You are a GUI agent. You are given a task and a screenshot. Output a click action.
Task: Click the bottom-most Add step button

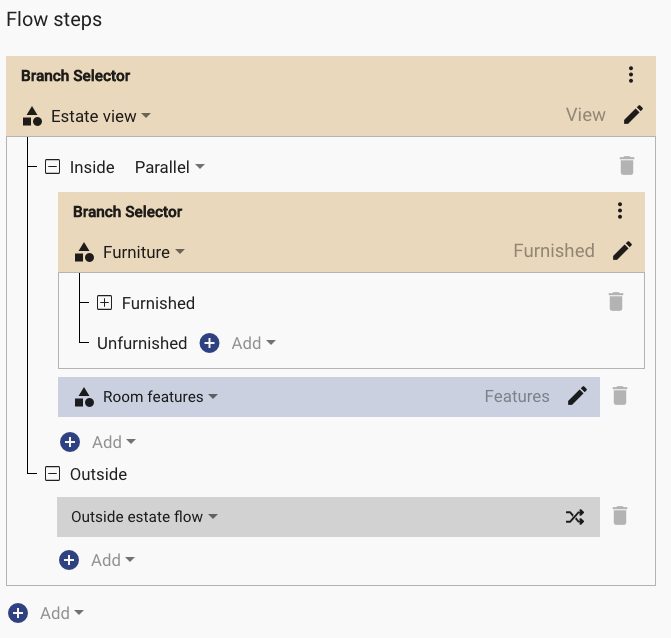pyautogui.click(x=46, y=613)
